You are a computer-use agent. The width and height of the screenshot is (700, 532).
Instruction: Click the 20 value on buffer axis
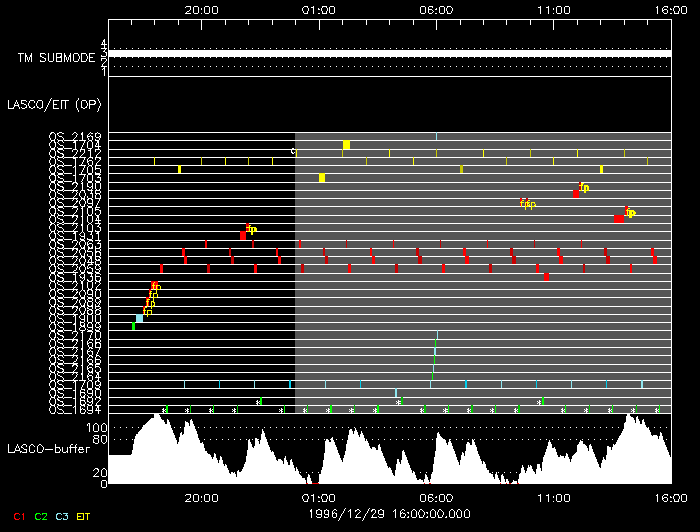pos(101,472)
